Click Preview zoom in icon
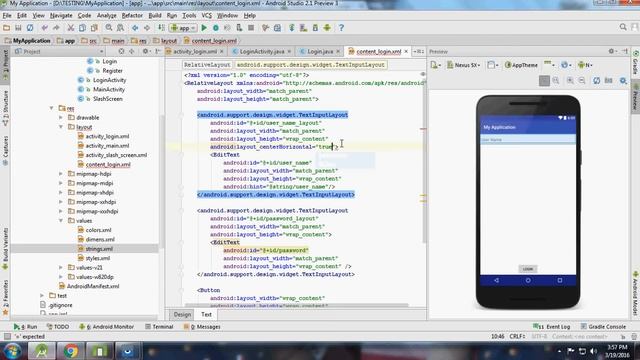 click(570, 80)
